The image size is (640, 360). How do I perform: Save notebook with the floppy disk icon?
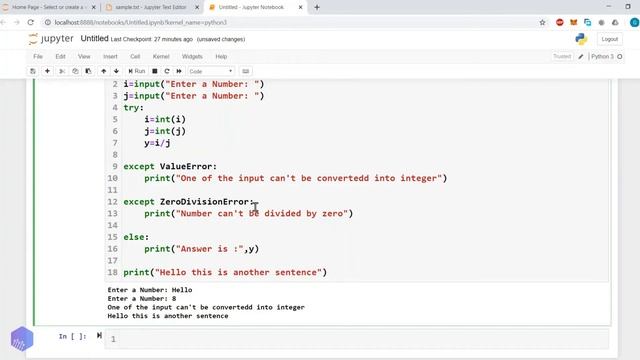coord(33,71)
